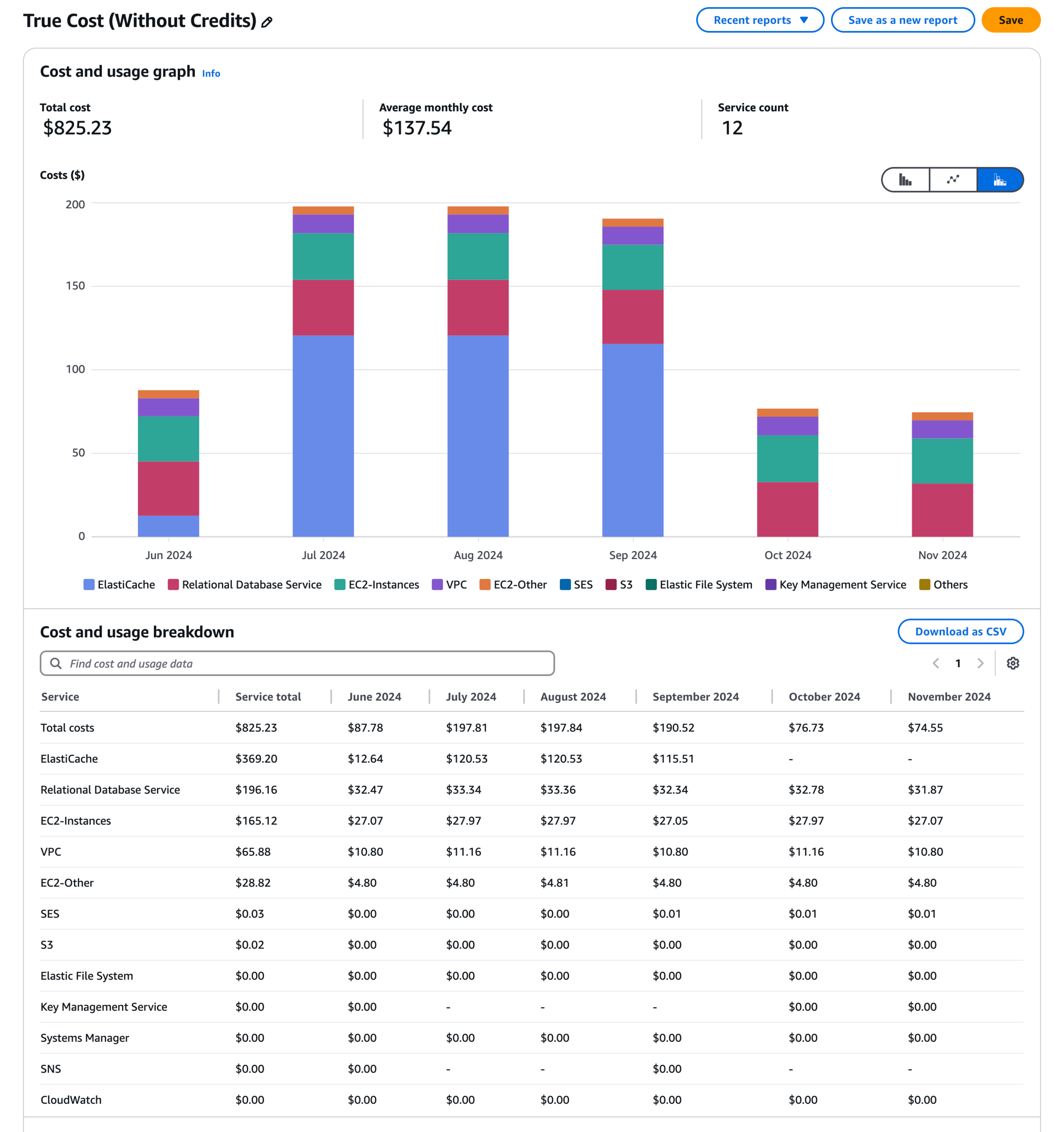This screenshot has width=1064, height=1132.
Task: Click the search magnifier icon
Action: tap(56, 663)
